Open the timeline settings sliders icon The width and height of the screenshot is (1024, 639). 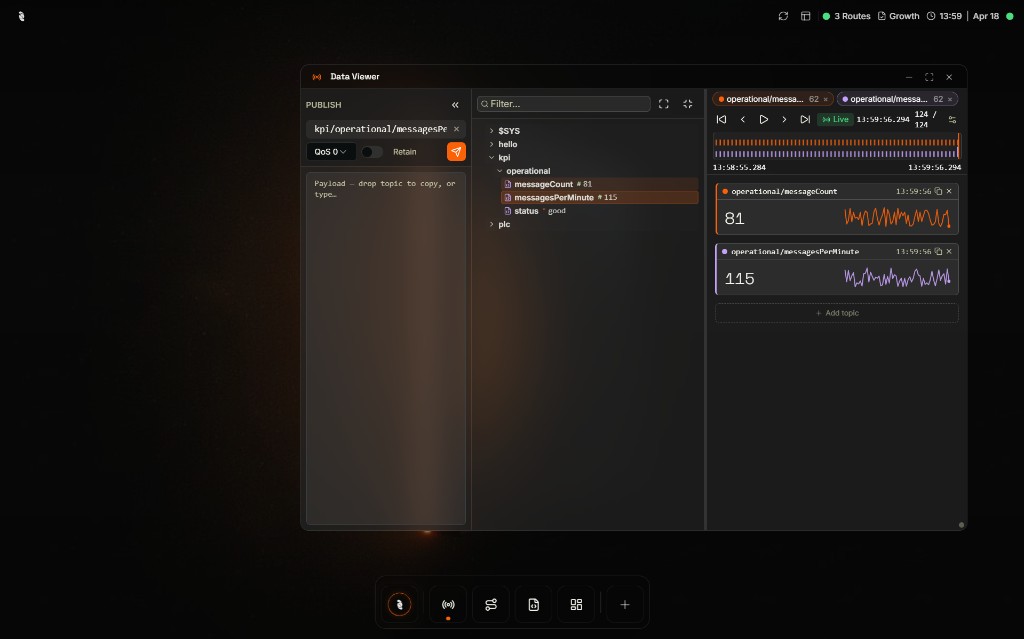pyautogui.click(x=952, y=120)
